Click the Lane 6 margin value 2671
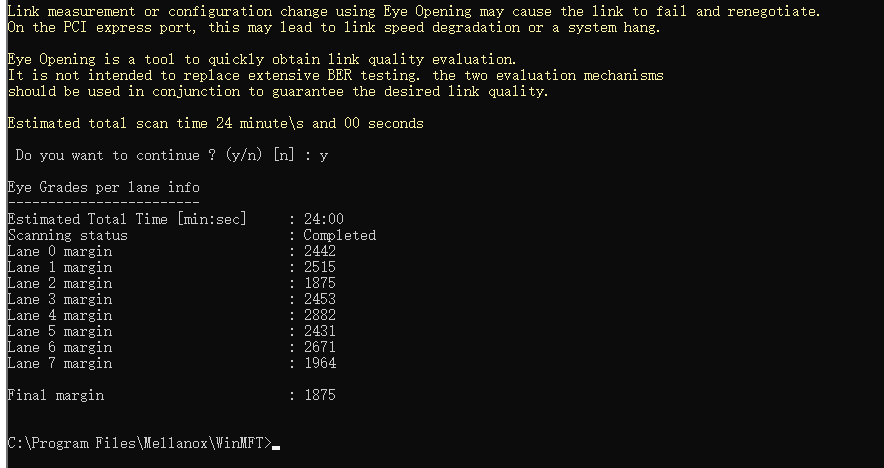884x468 pixels. (x=319, y=348)
